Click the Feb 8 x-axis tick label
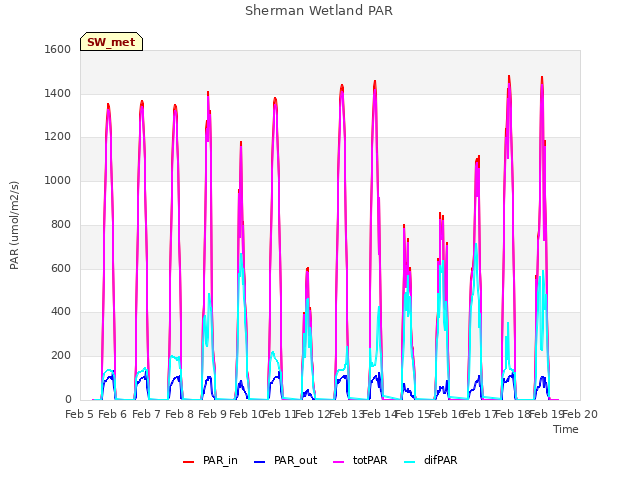Image resolution: width=640 pixels, height=480 pixels. [x=179, y=414]
